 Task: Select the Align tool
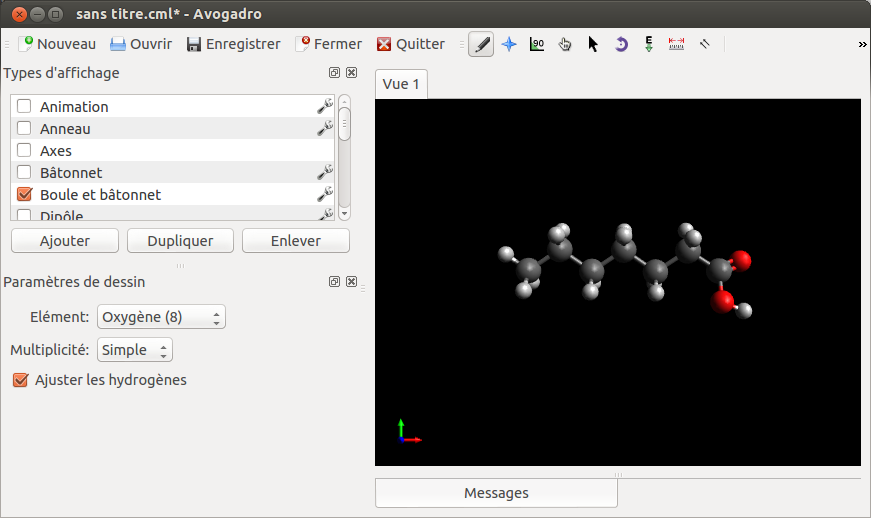704,44
